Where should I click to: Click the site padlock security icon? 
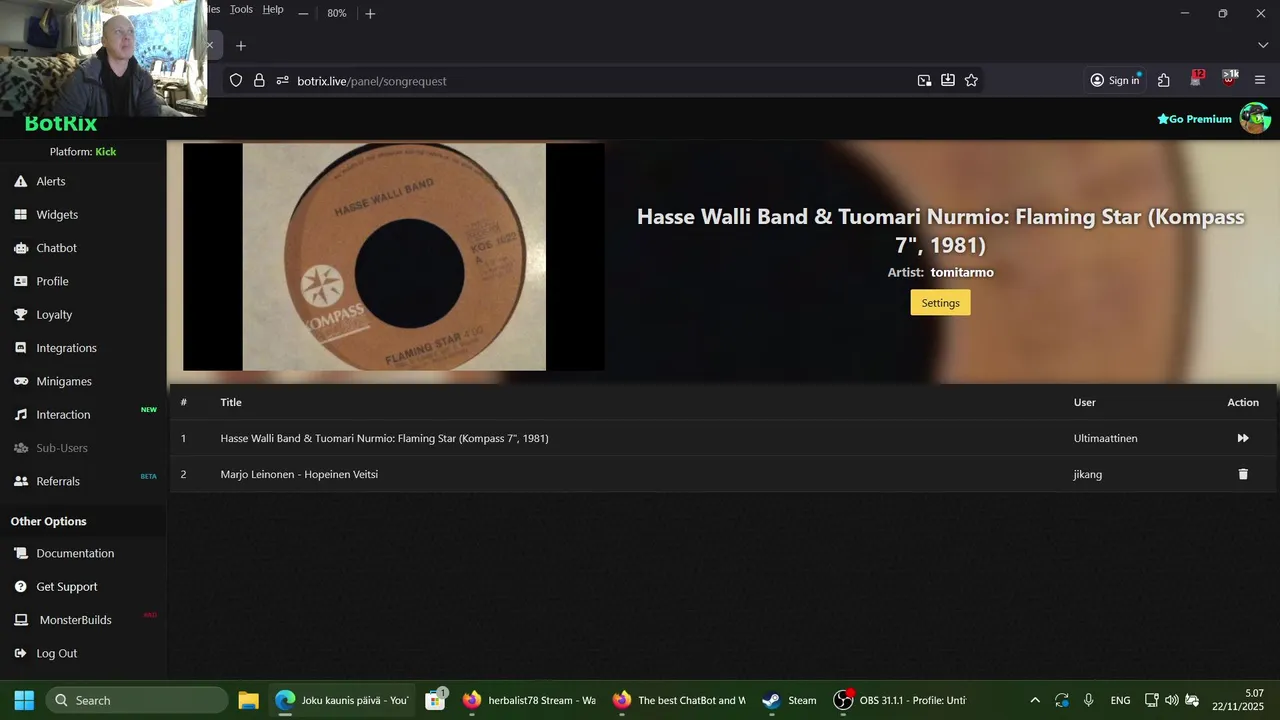(x=259, y=81)
